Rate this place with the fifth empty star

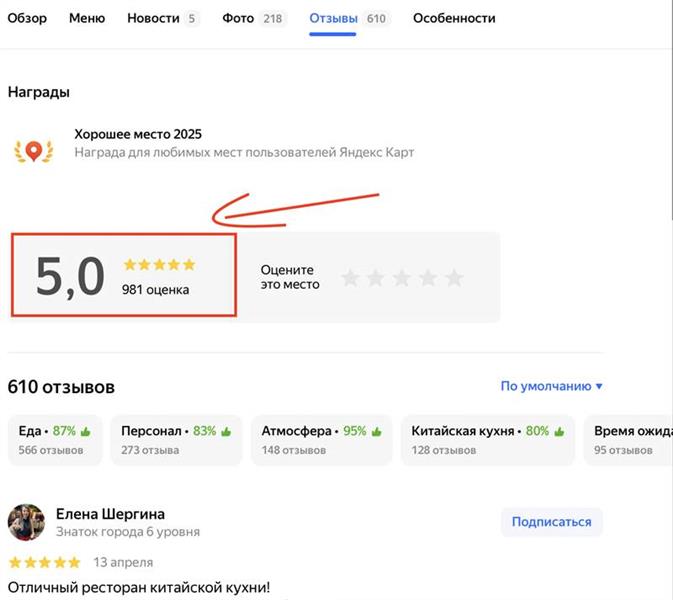[x=454, y=278]
